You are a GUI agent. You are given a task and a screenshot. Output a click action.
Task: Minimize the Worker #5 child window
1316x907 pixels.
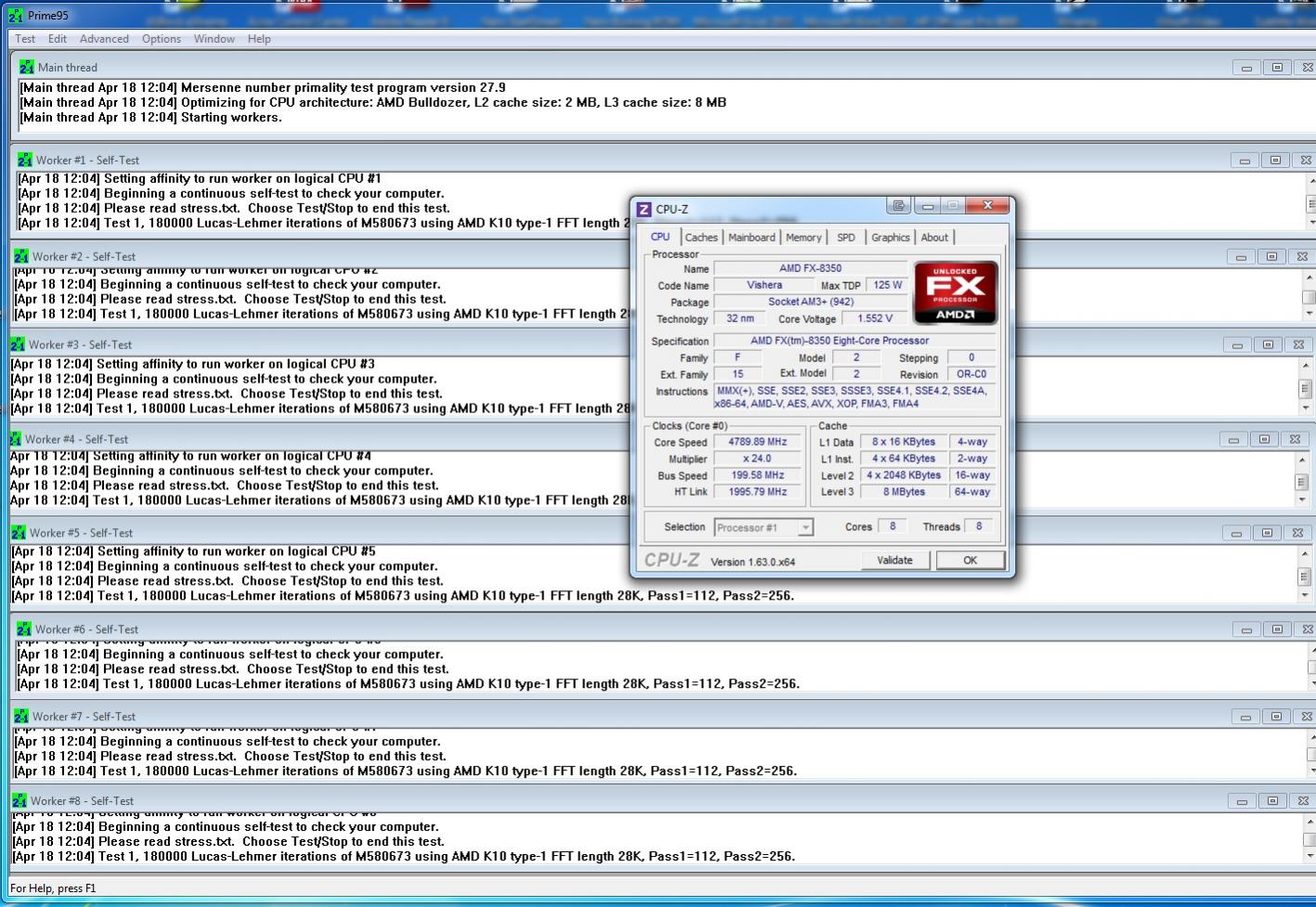point(1236,534)
